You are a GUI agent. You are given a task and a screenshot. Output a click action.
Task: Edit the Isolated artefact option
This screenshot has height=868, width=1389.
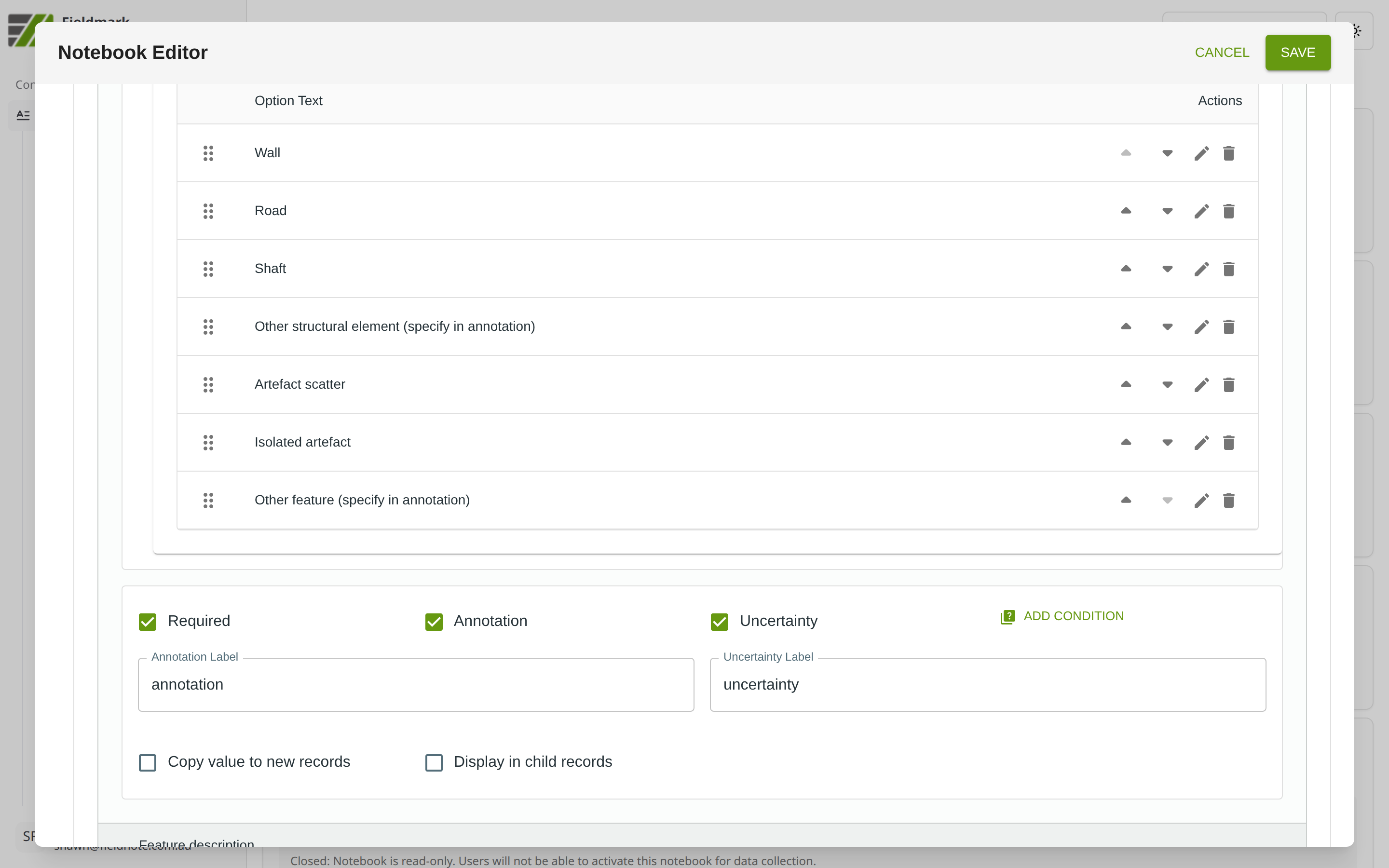[x=1201, y=443]
